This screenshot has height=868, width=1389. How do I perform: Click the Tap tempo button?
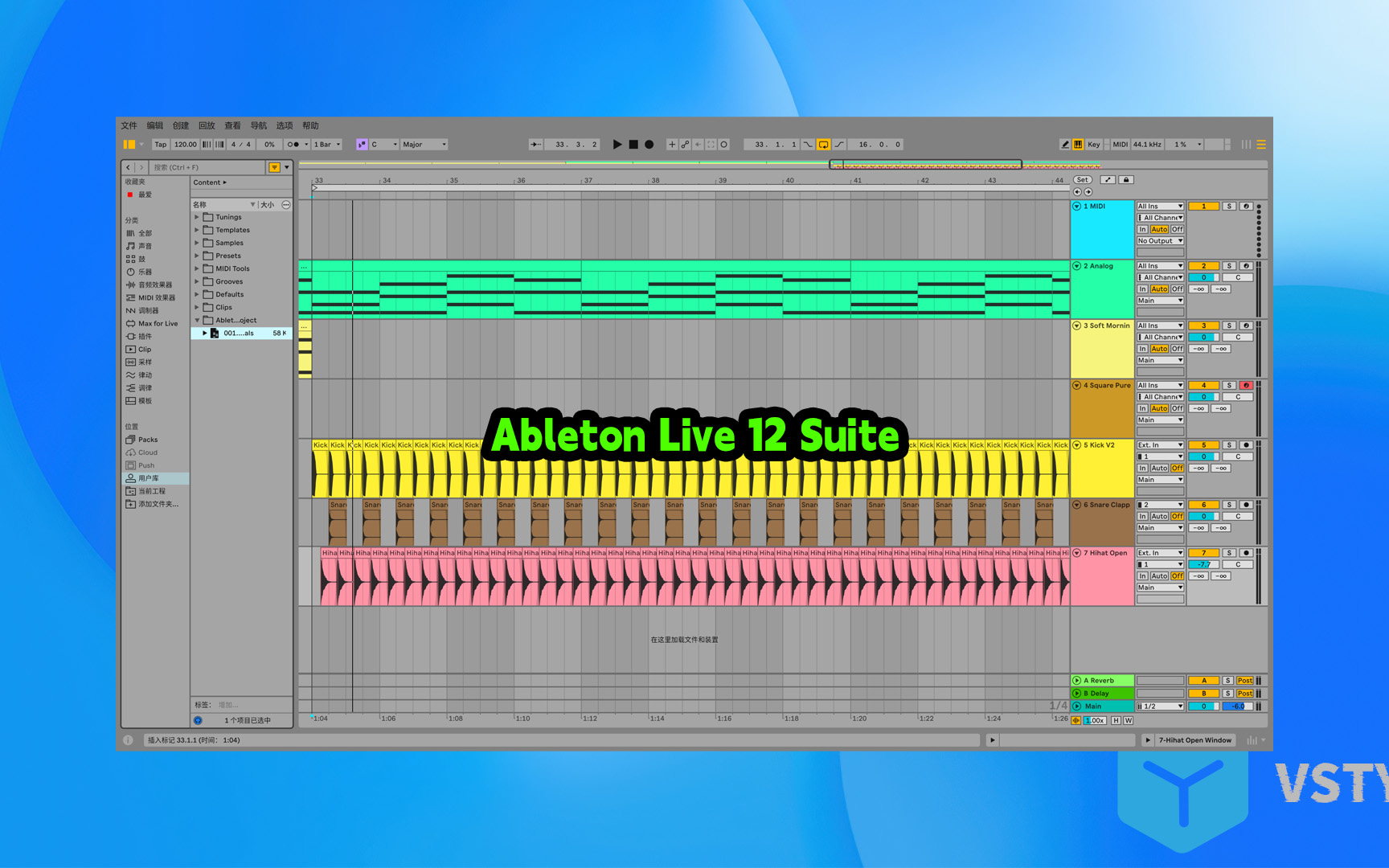click(161, 145)
